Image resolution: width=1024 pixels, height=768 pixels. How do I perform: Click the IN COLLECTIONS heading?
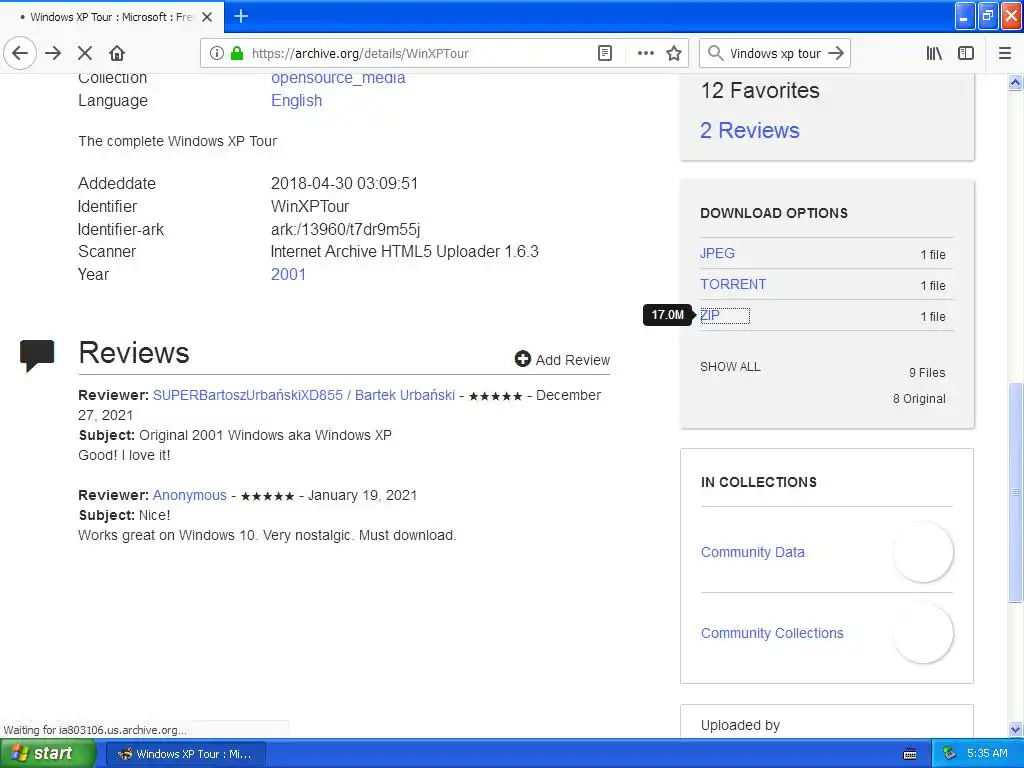click(759, 482)
